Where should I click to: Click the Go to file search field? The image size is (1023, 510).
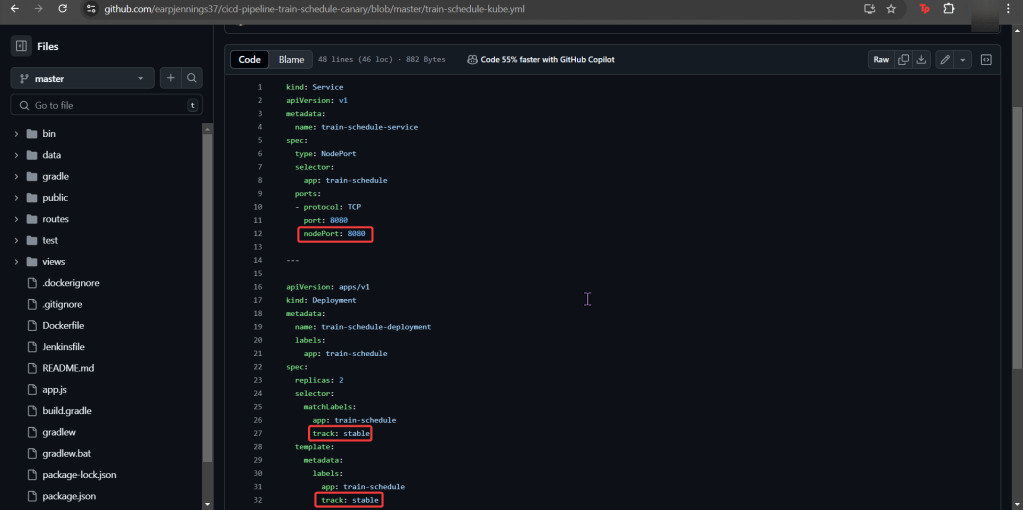tap(105, 105)
